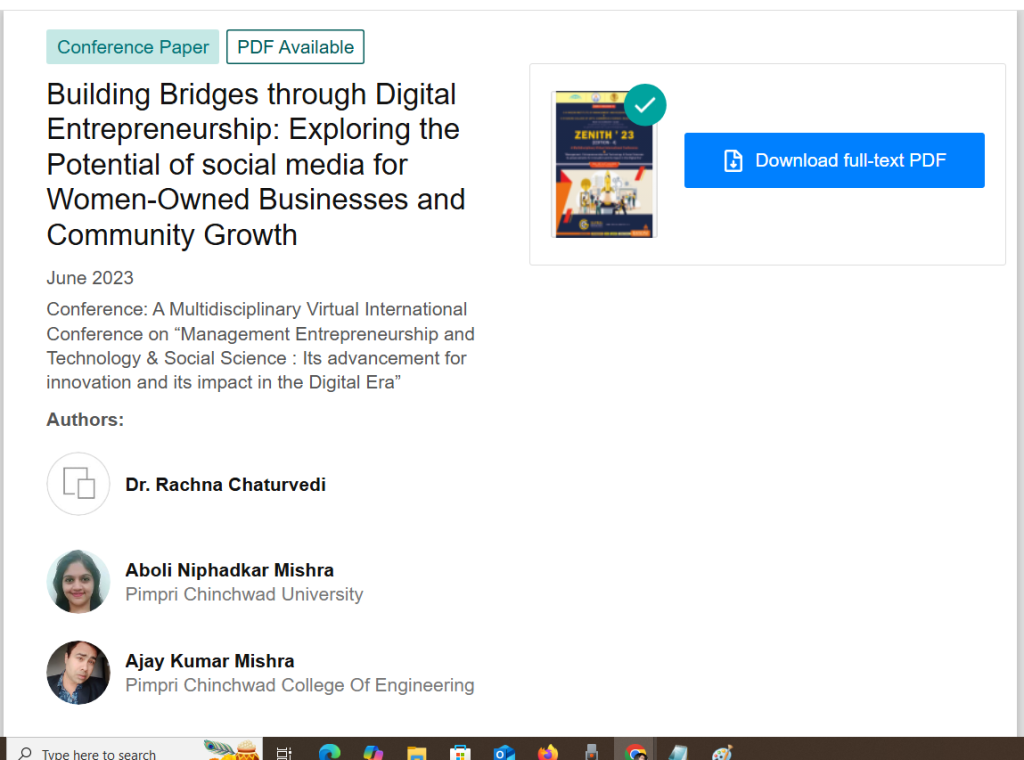Visit the Pimpri Chinchwad University link
This screenshot has height=760, width=1024.
[x=244, y=593]
